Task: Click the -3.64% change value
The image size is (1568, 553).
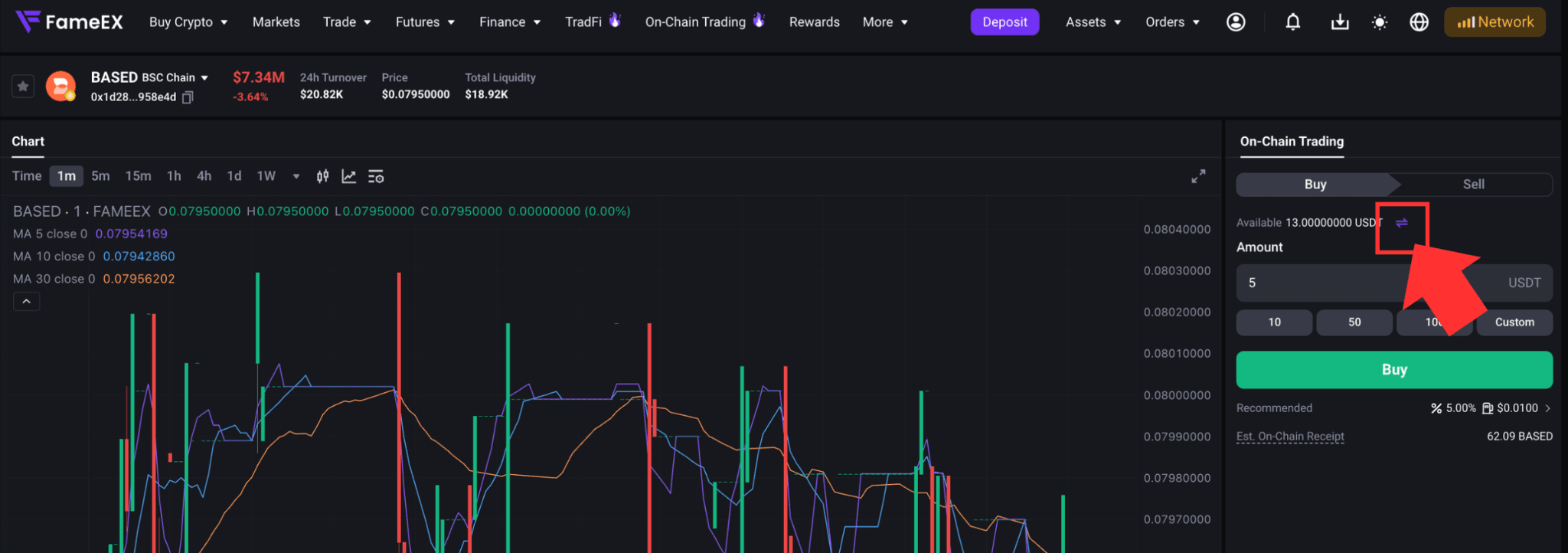Action: click(x=250, y=97)
